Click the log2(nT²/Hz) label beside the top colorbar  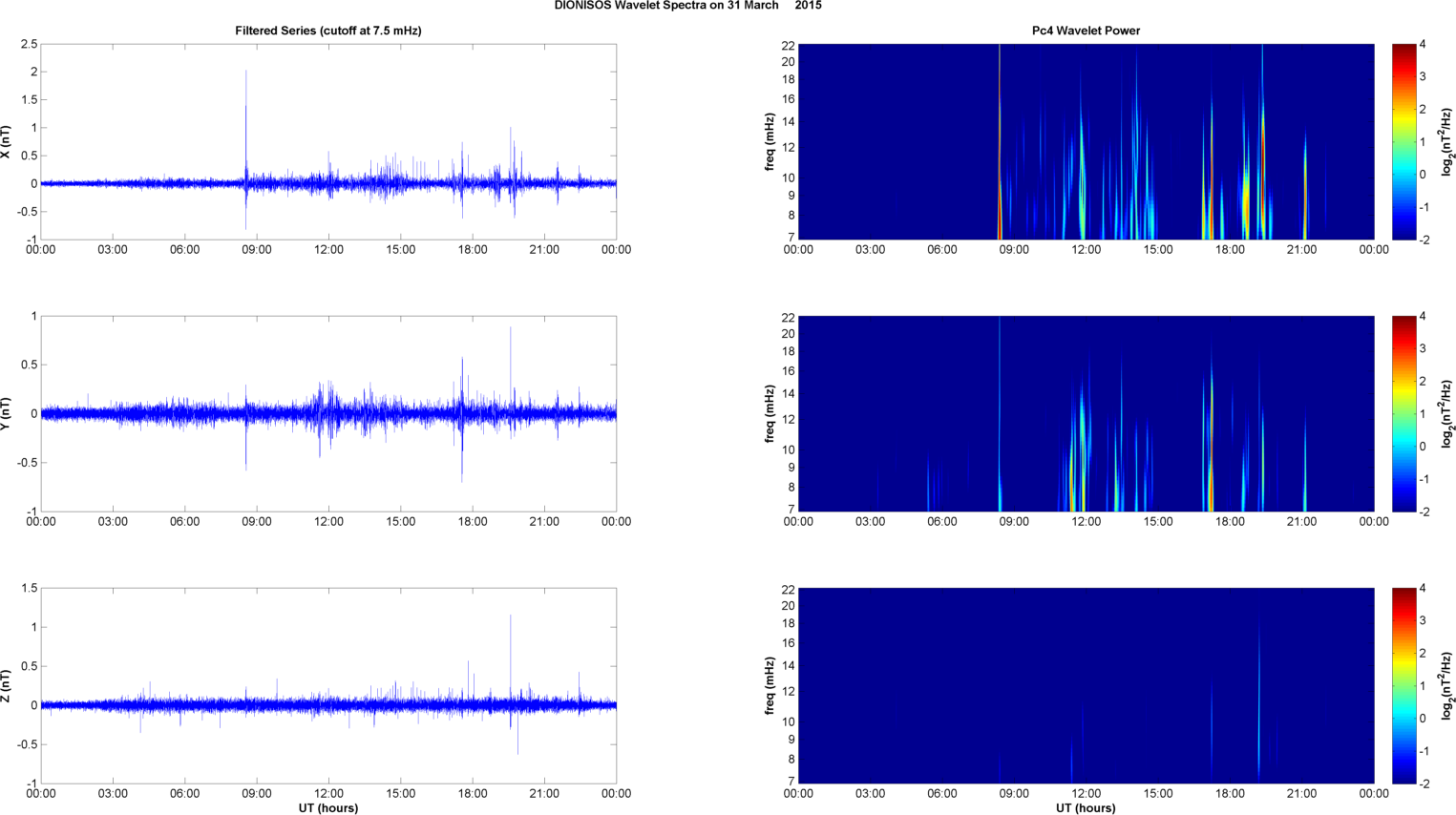(x=1447, y=141)
